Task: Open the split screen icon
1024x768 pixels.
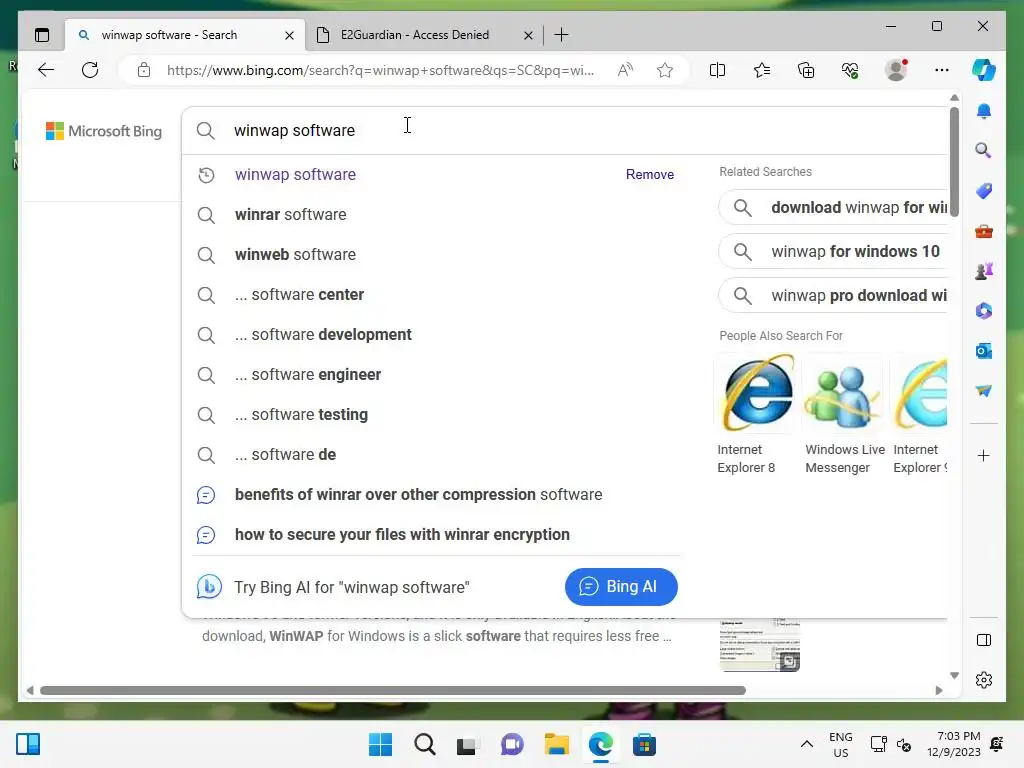Action: pos(717,70)
